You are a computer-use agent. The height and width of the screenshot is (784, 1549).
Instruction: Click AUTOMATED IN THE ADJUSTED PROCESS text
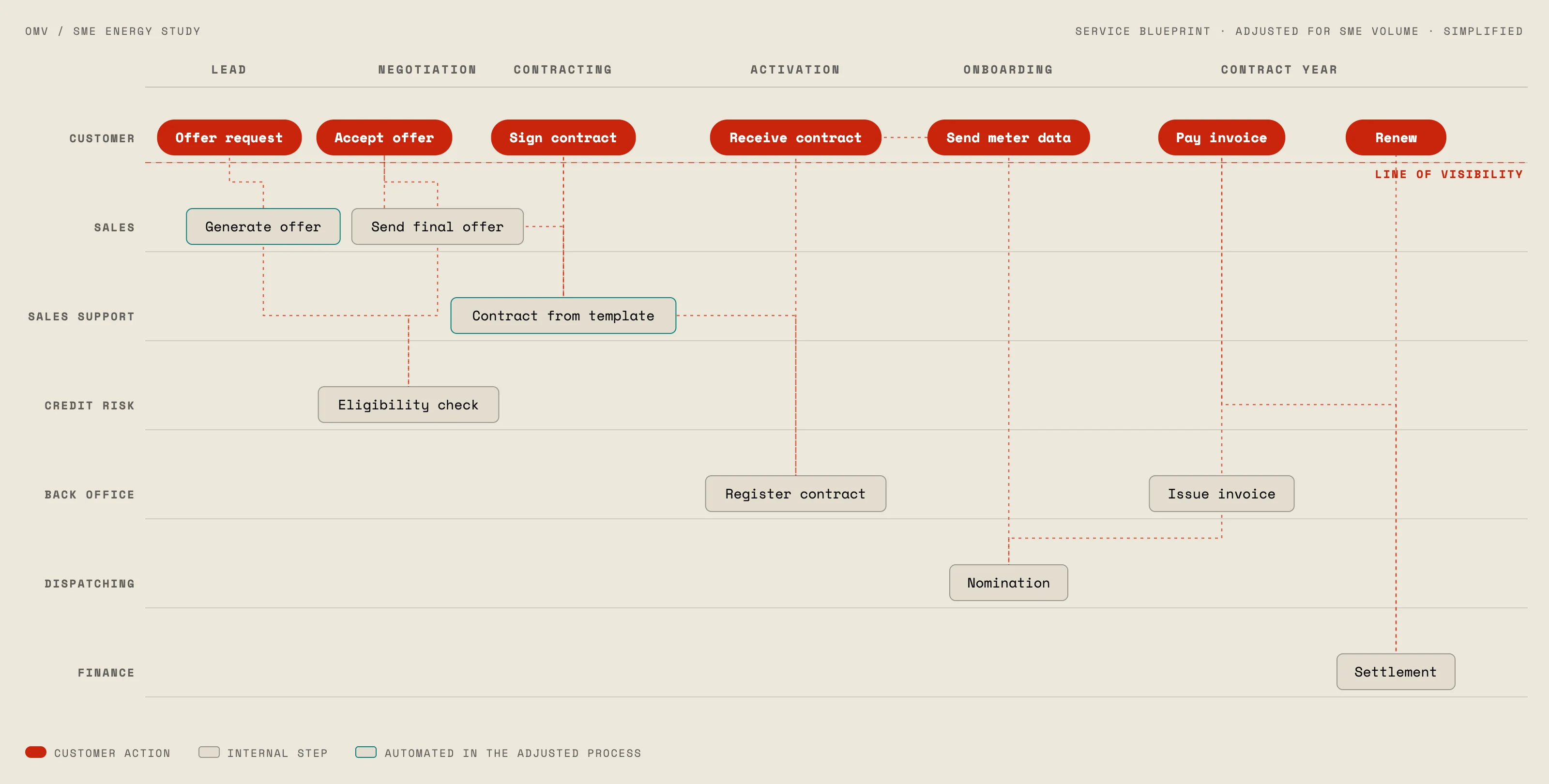coord(513,754)
